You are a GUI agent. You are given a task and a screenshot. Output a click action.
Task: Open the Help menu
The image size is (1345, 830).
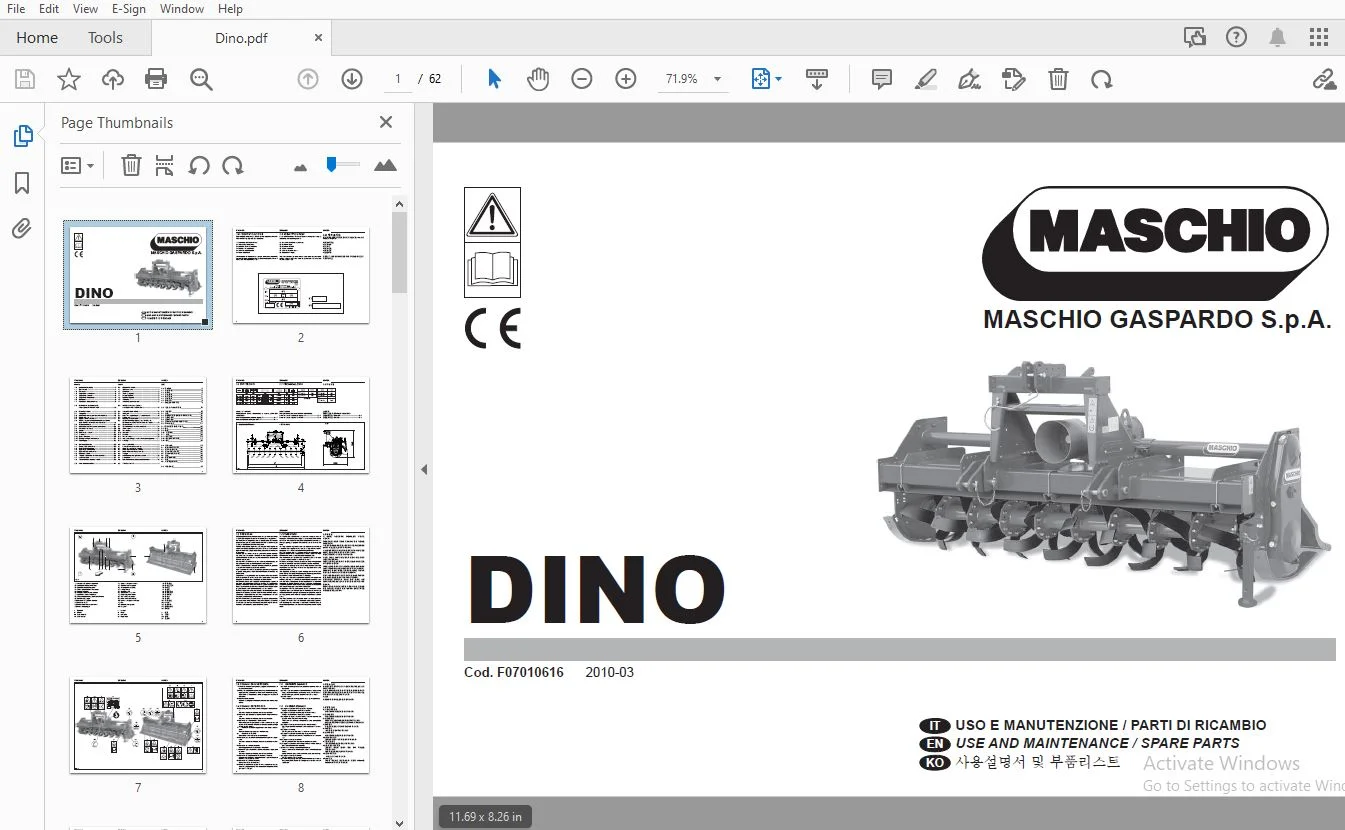pyautogui.click(x=230, y=9)
